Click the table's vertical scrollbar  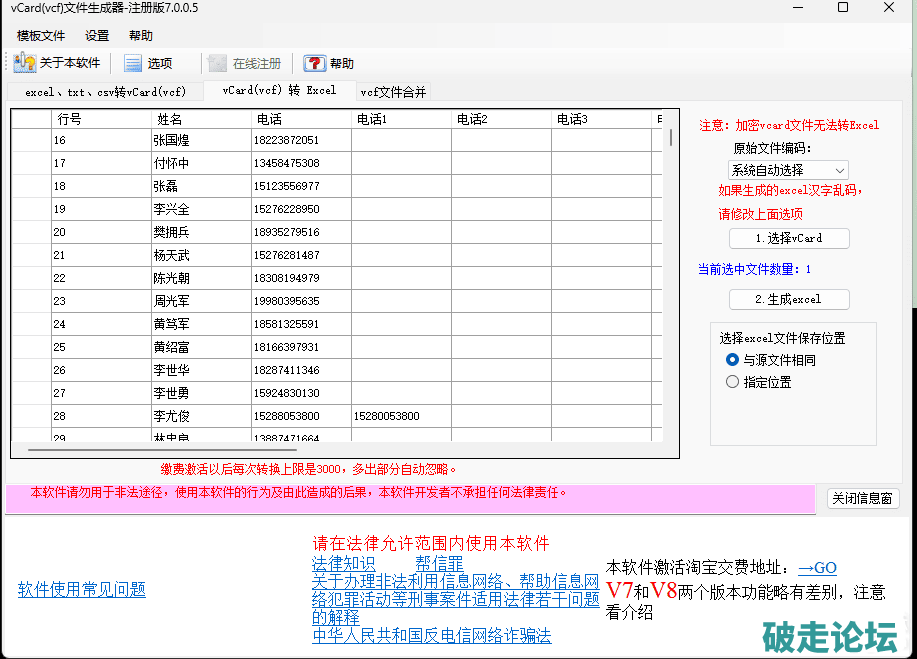click(x=671, y=280)
